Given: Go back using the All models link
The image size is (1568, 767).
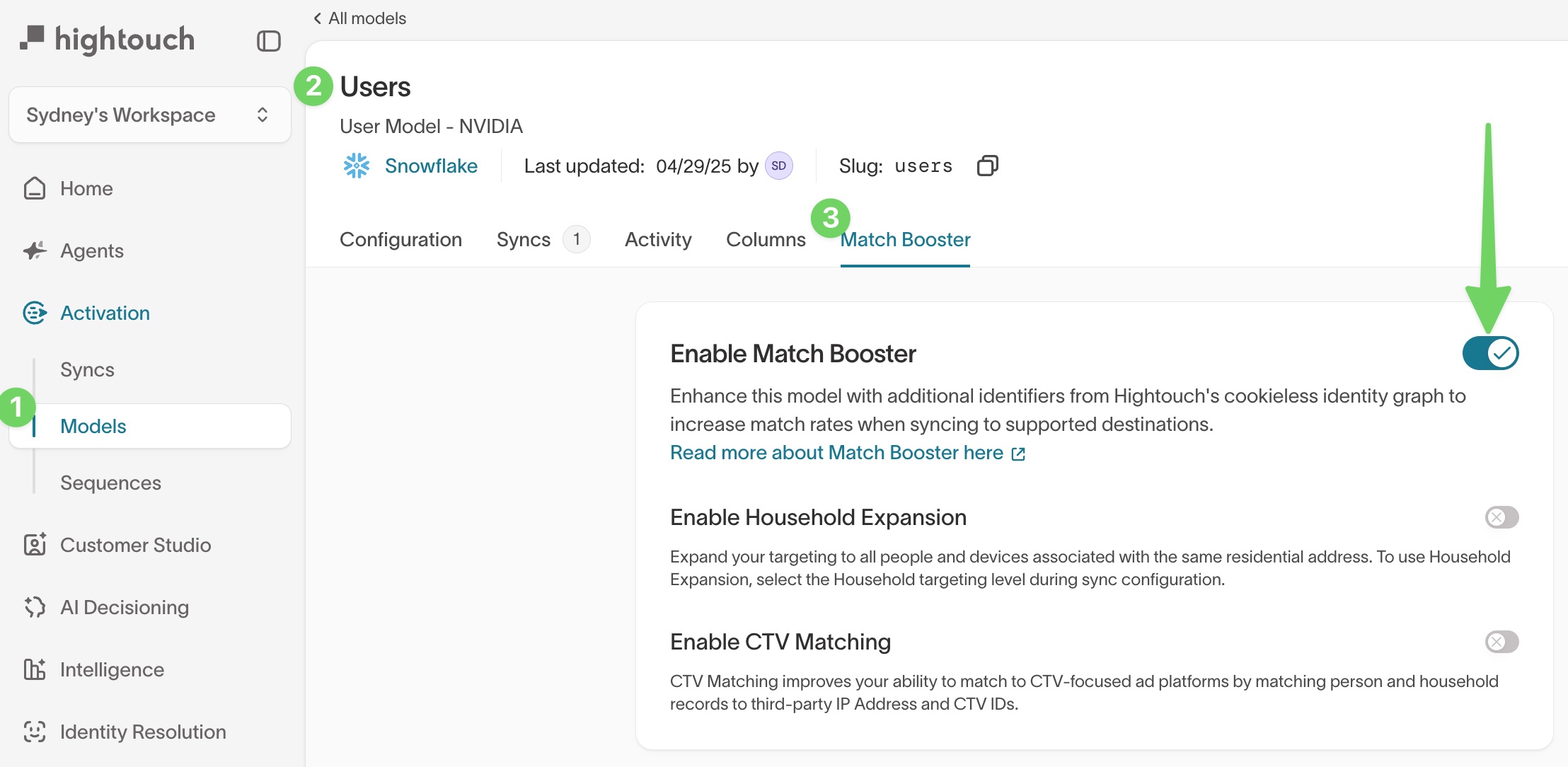Looking at the screenshot, I should coord(359,18).
